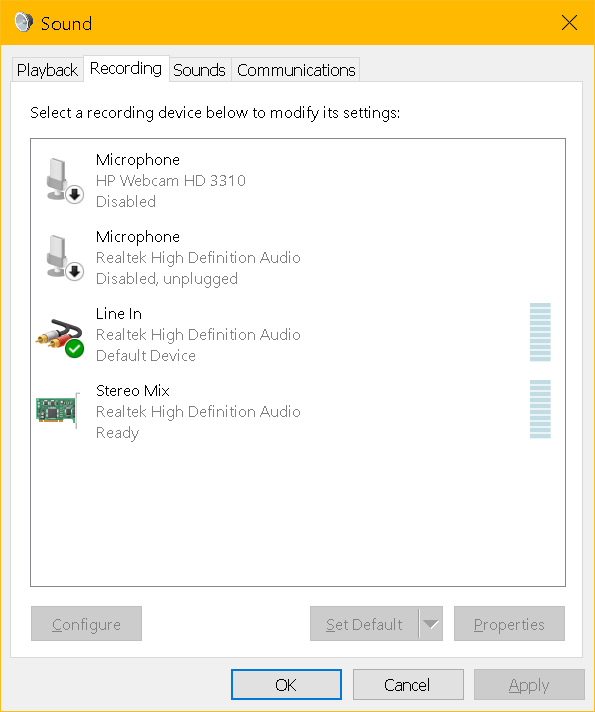Click the green checkmark default device badge
595x712 pixels.
point(74,349)
